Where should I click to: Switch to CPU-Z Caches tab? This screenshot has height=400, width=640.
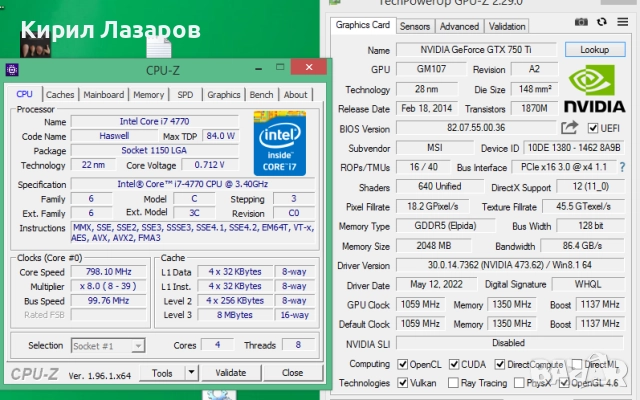coord(60,95)
